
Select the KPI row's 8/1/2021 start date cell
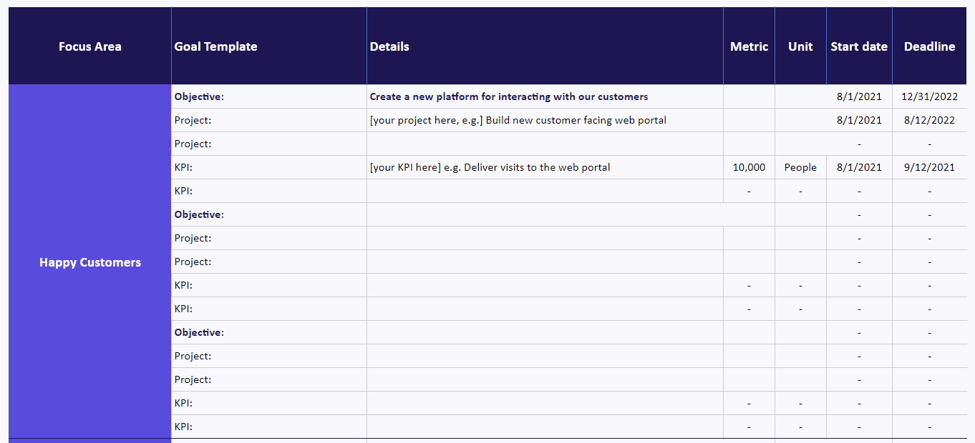click(859, 167)
